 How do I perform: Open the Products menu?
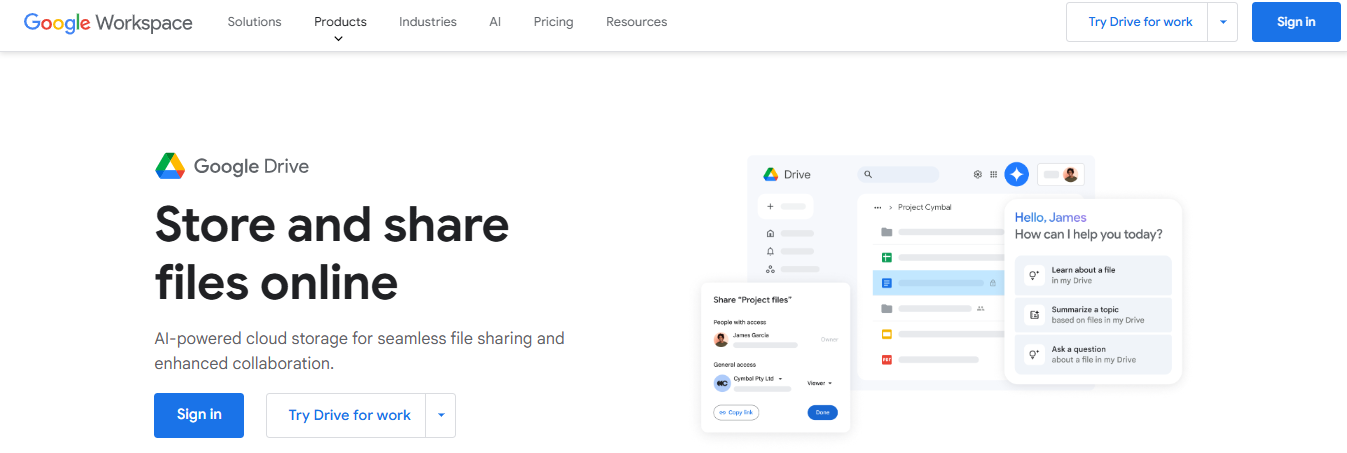click(340, 21)
